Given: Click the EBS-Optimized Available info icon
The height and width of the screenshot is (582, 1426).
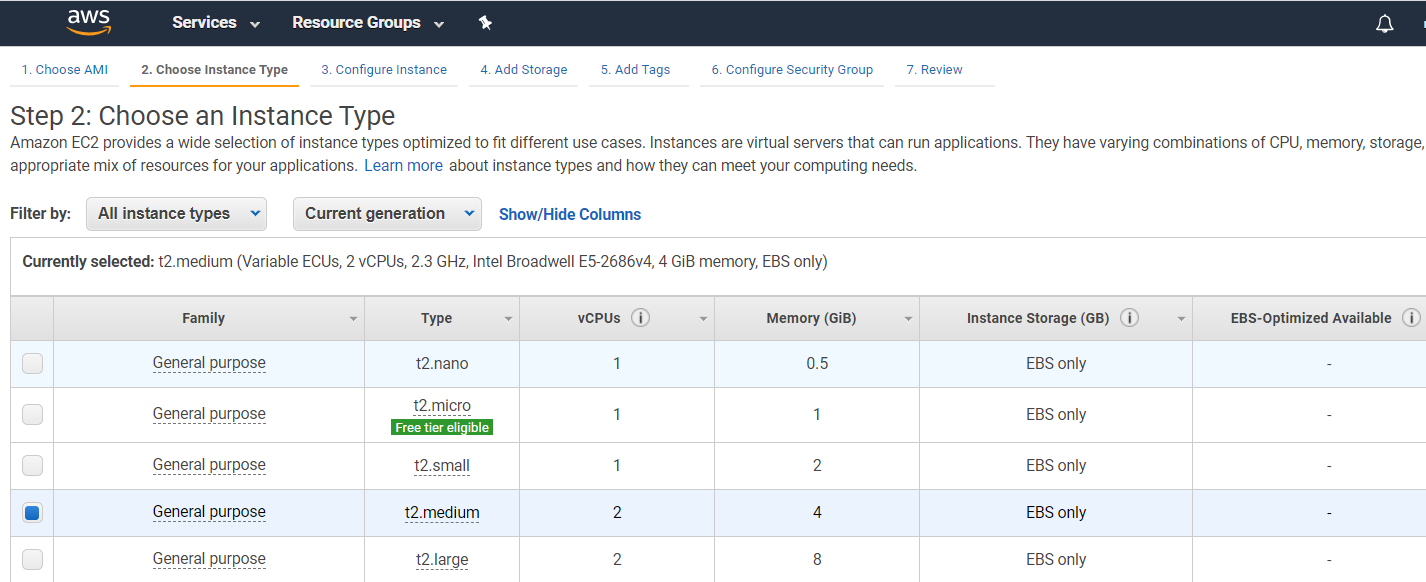Looking at the screenshot, I should click(1411, 318).
